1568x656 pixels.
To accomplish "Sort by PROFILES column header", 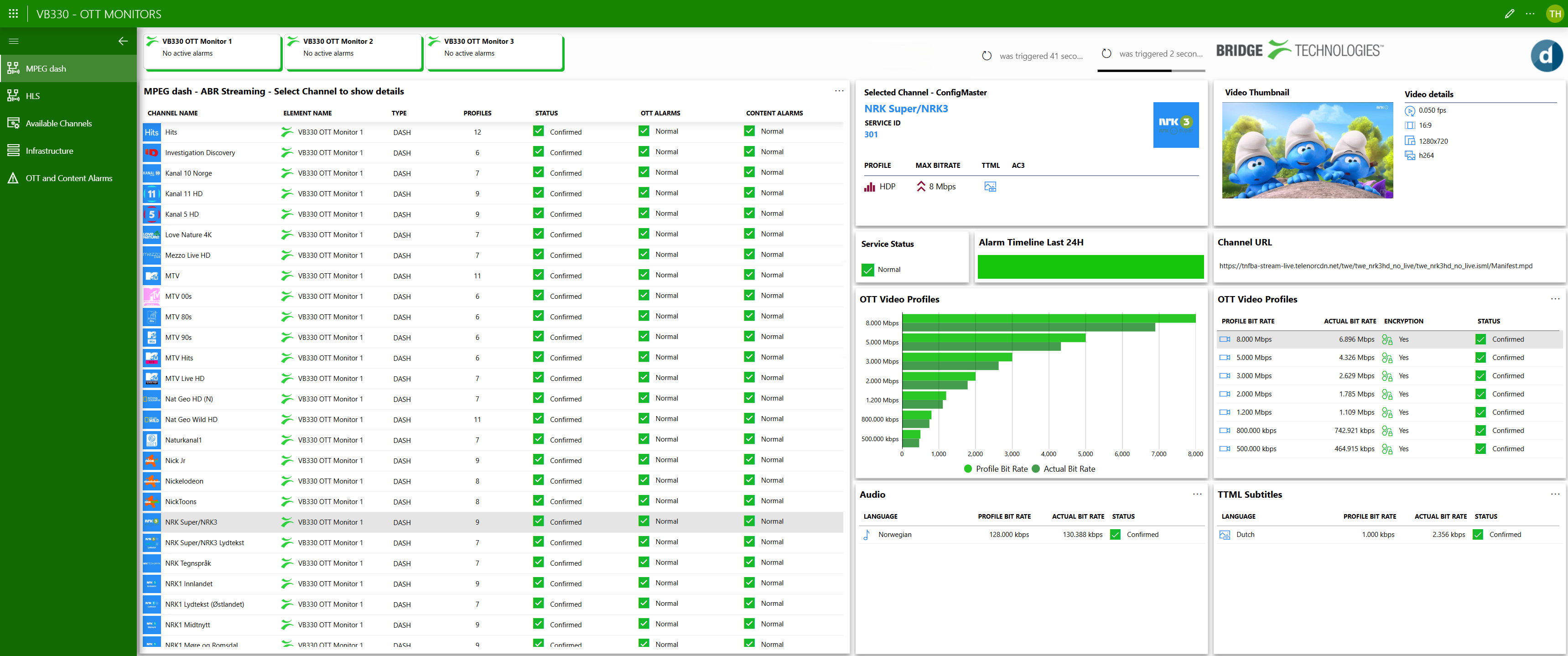I will click(x=477, y=113).
